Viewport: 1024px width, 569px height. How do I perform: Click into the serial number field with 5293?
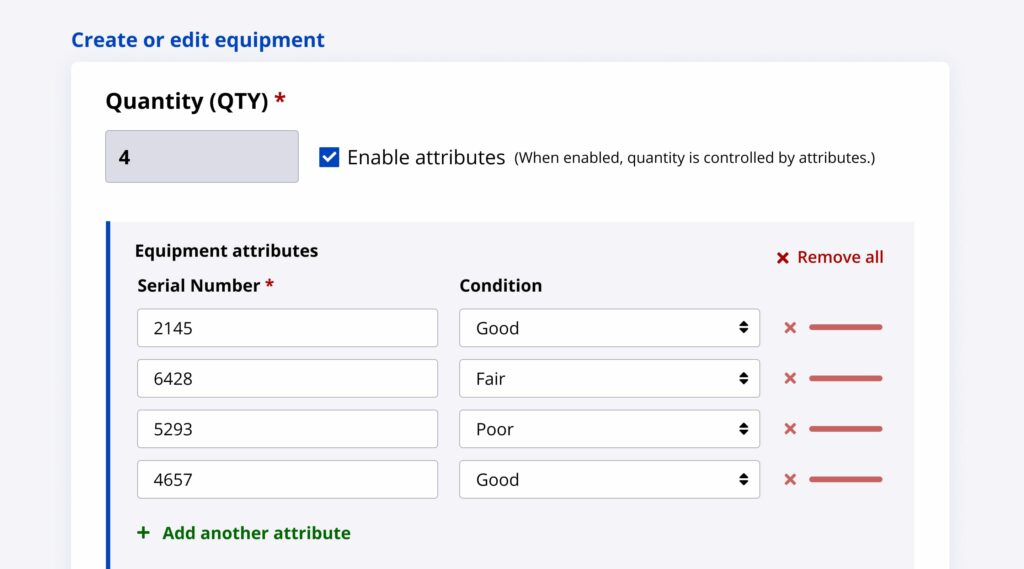click(287, 429)
